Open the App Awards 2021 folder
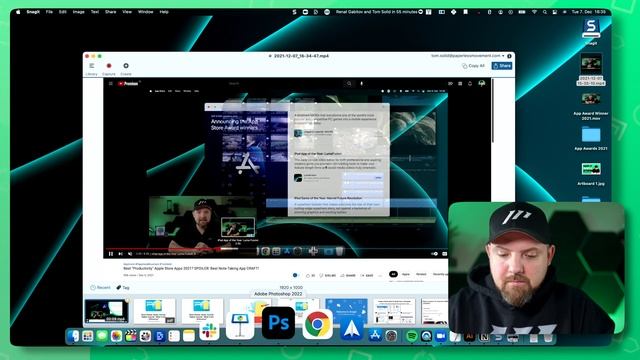This screenshot has height=360, width=640. (591, 138)
